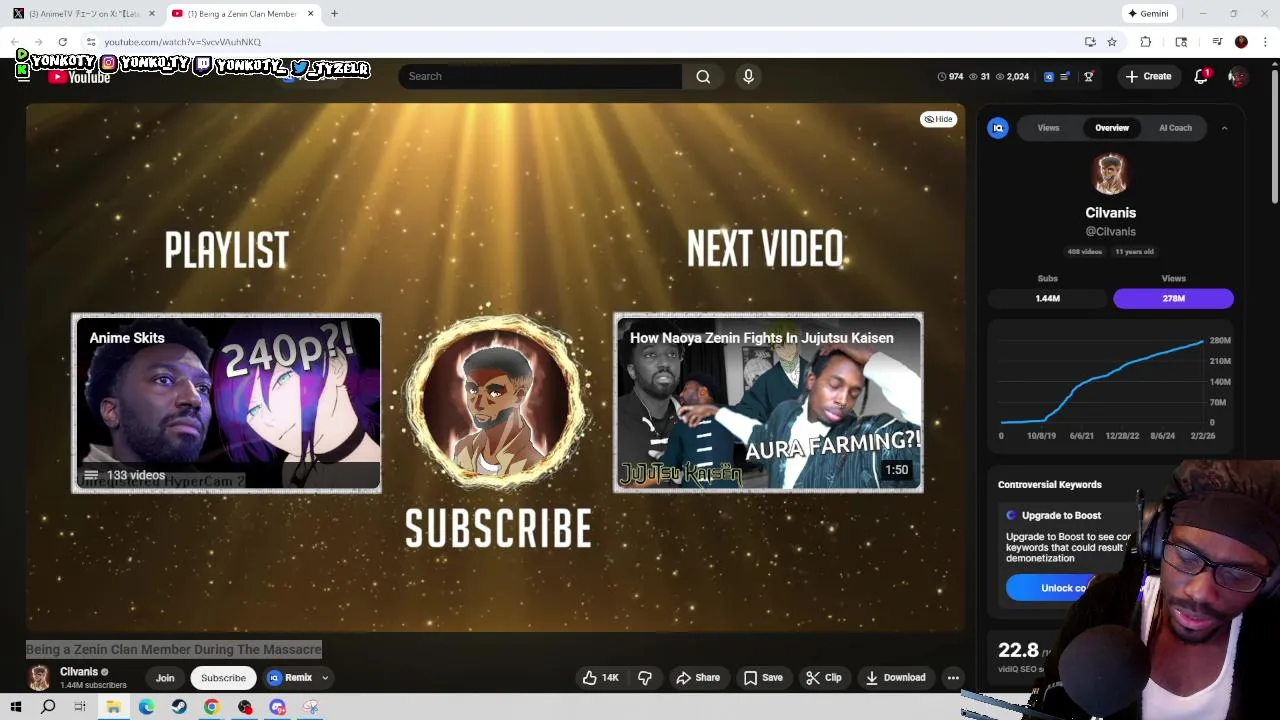Hide the end screen overlay
Image resolution: width=1280 pixels, height=720 pixels.
coord(938,119)
